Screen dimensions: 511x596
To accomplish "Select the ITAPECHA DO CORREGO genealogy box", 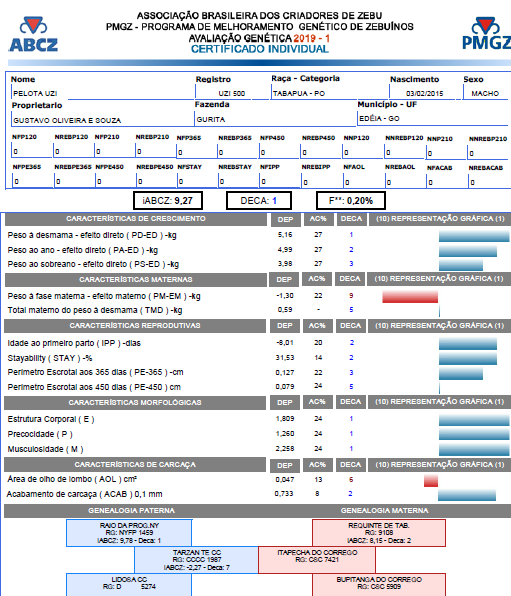I will (x=317, y=560).
